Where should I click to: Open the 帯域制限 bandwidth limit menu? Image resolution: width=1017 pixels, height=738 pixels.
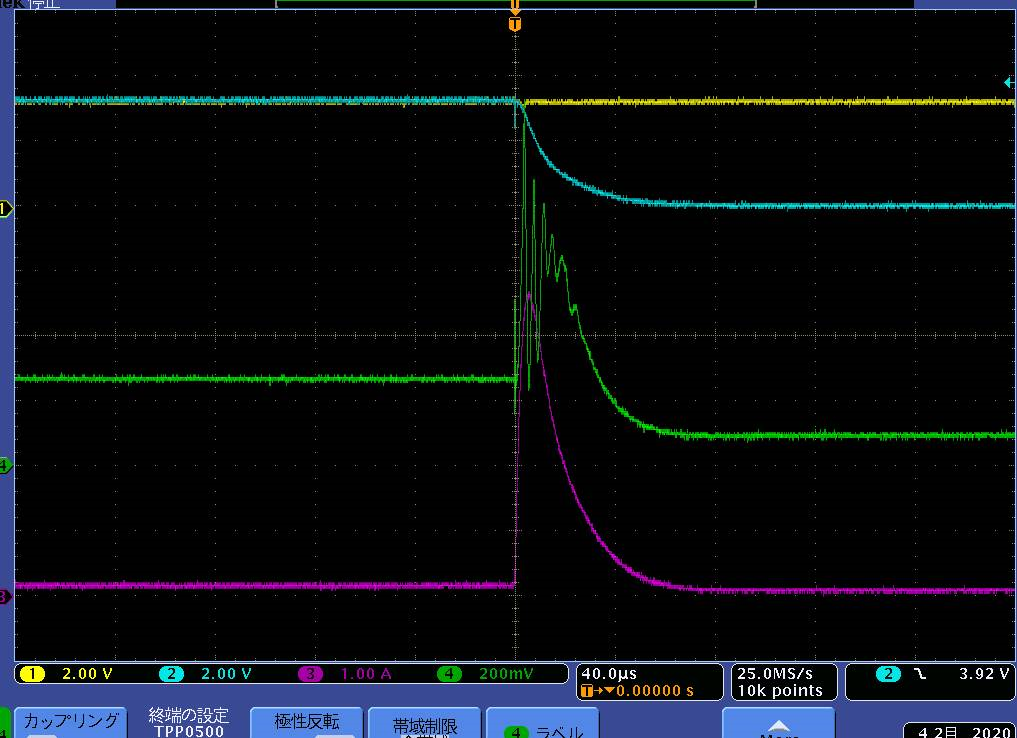click(x=424, y=724)
